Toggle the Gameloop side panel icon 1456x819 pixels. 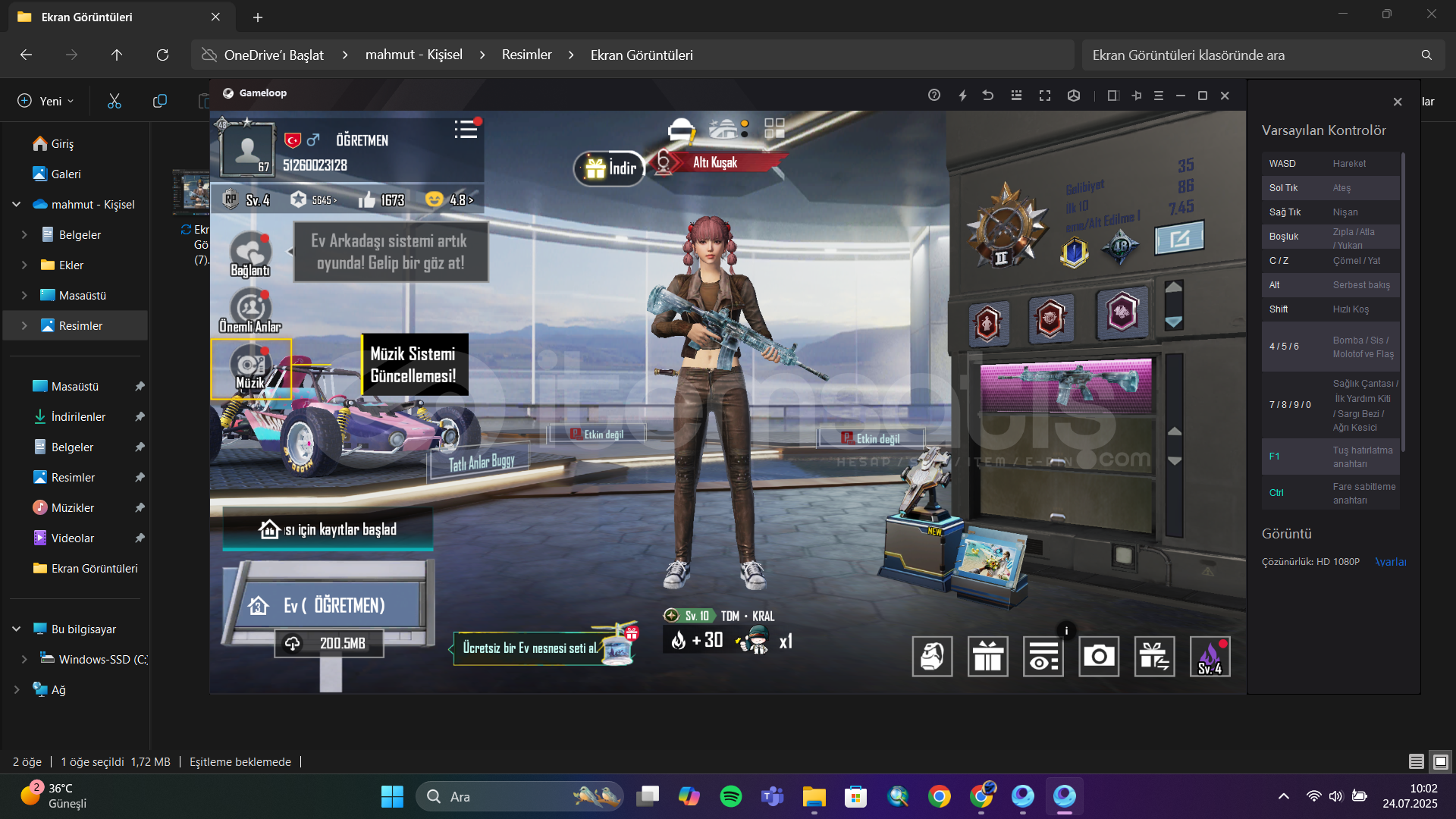point(1113,96)
